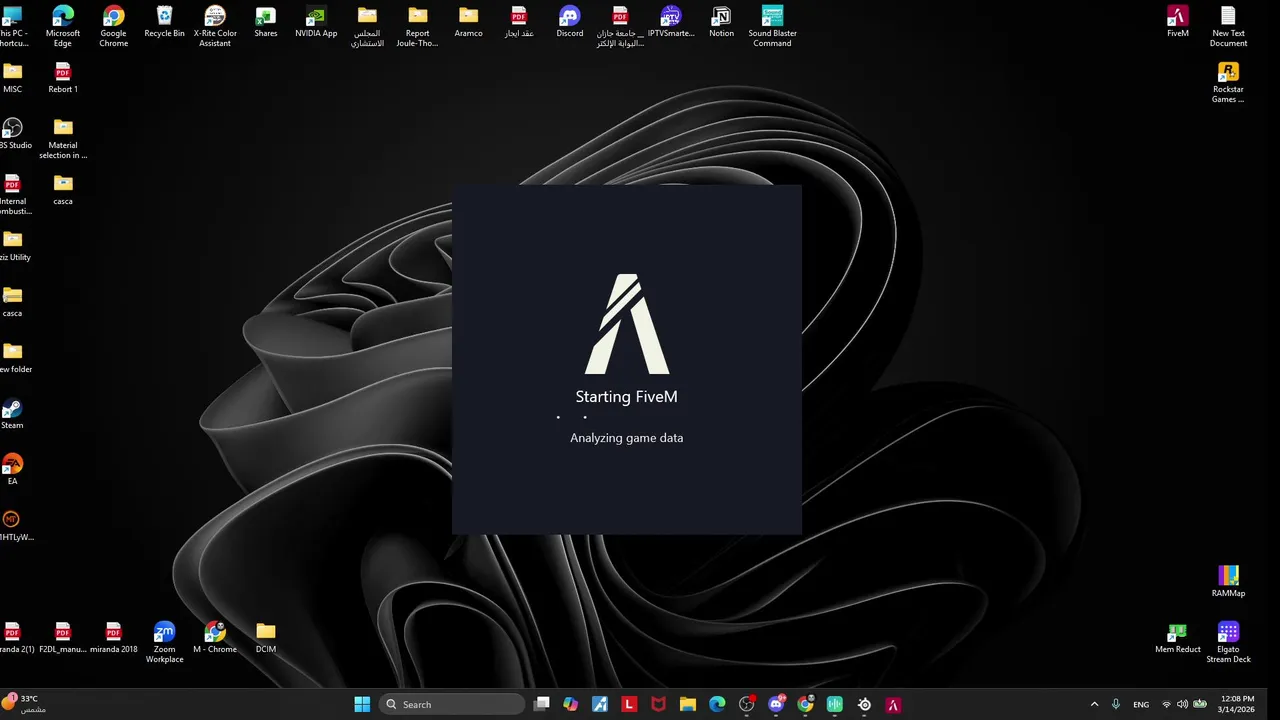Open the X-Rite Color Assistant shortcut
This screenshot has width=1280, height=720.
point(215,26)
